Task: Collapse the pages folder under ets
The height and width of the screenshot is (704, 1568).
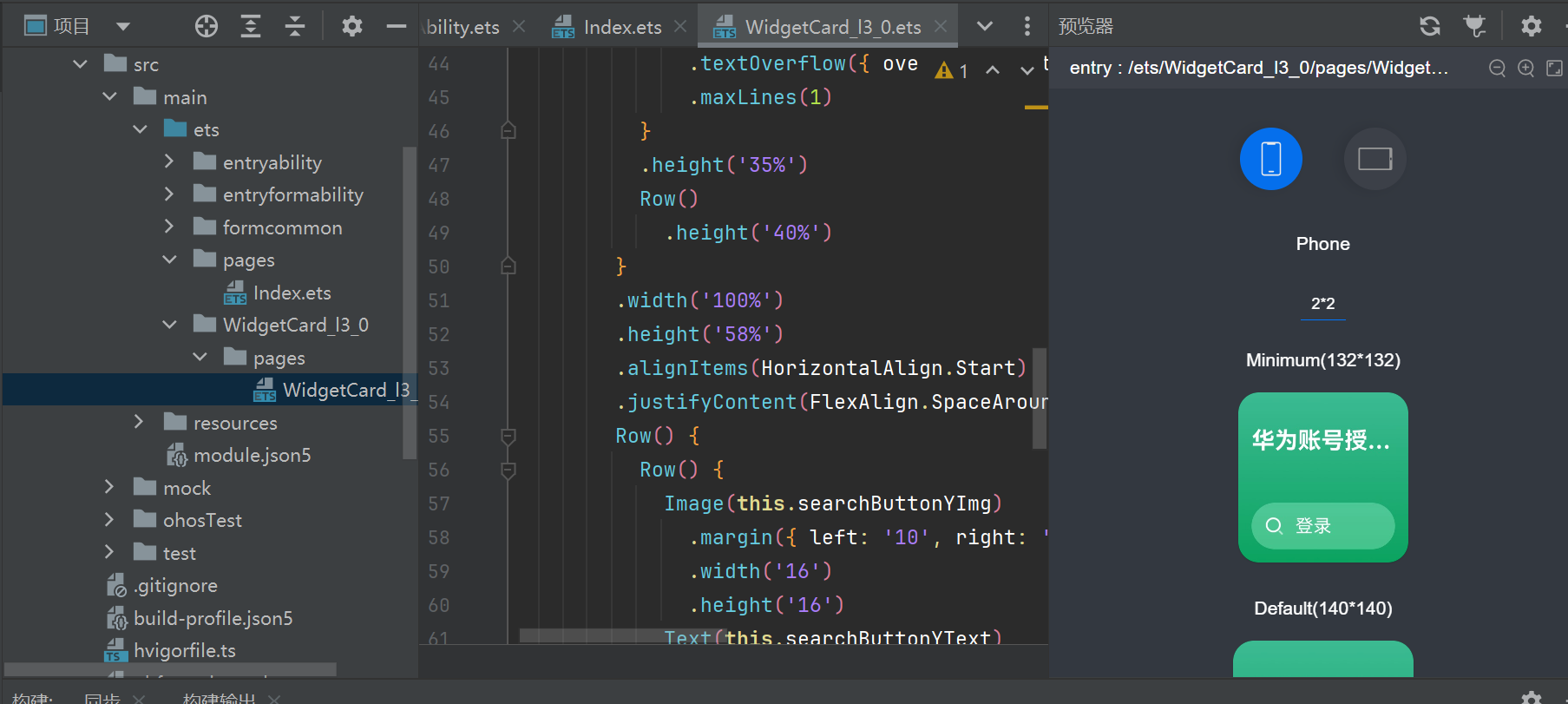Action: [x=169, y=260]
